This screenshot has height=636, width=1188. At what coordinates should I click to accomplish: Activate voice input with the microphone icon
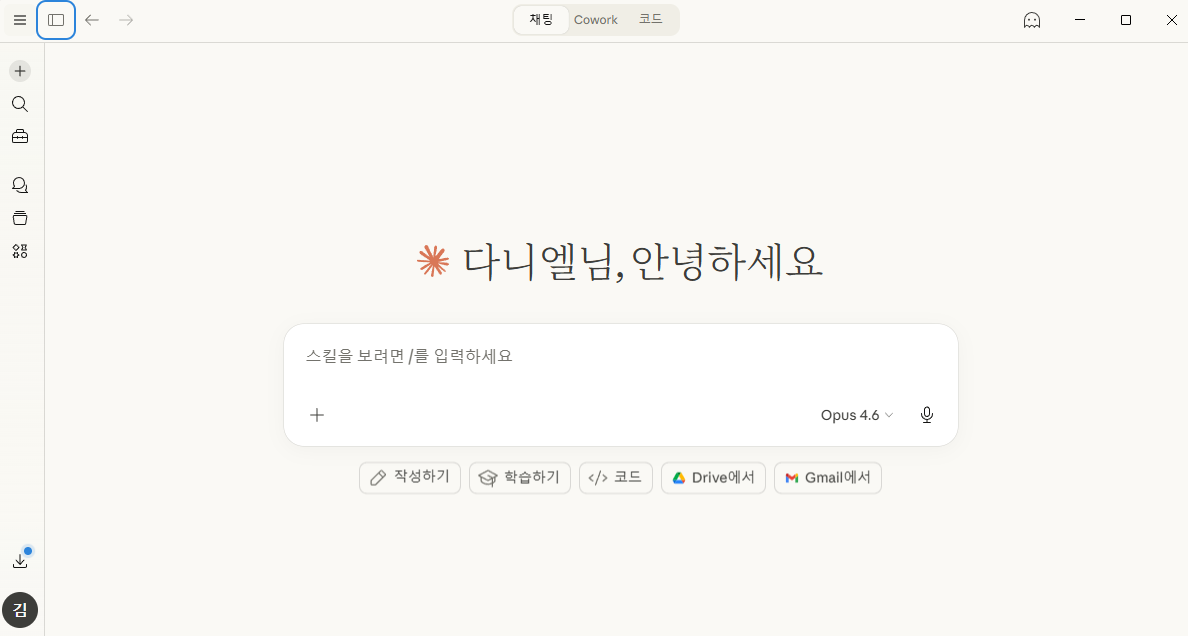pyautogui.click(x=926, y=414)
